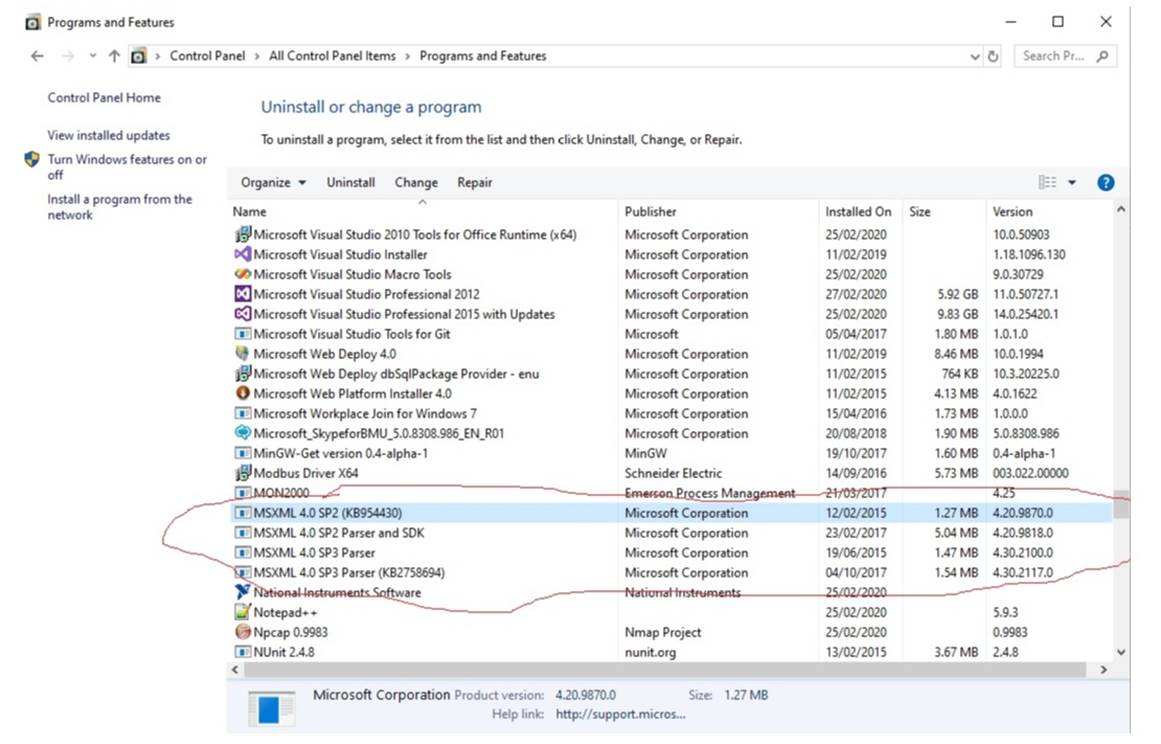Image resolution: width=1161 pixels, height=744 pixels.
Task: Click the Uninstall toolbar button
Action: point(350,183)
